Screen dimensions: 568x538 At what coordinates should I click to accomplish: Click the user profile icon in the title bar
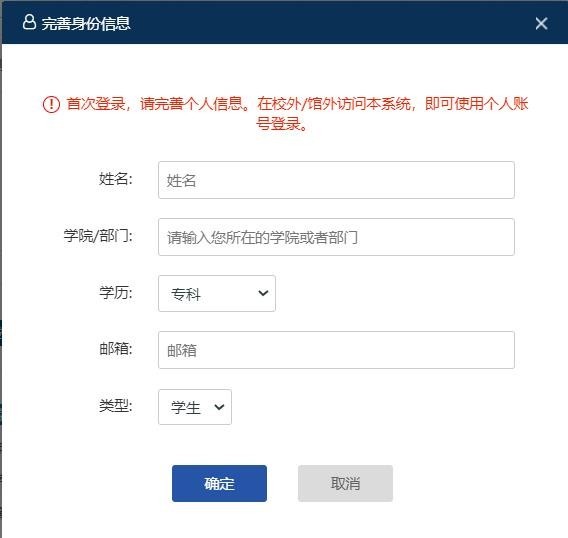tap(29, 22)
